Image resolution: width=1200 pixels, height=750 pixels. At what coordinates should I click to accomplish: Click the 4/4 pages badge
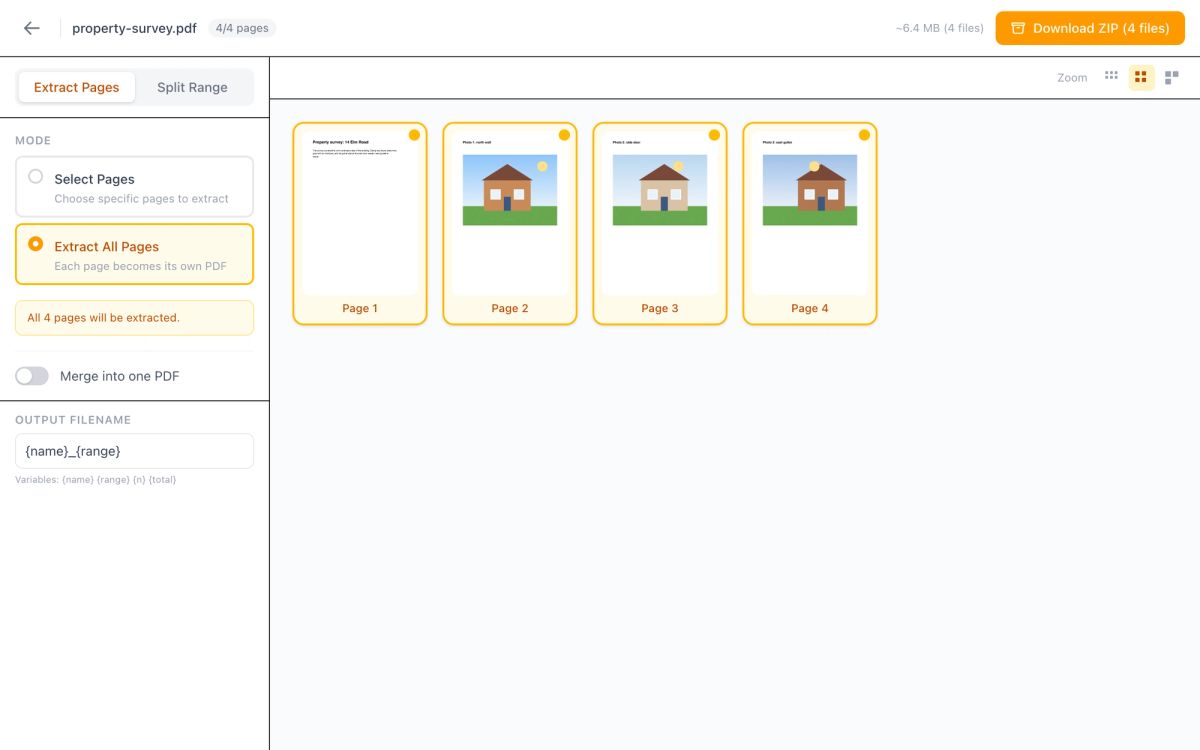pos(242,28)
